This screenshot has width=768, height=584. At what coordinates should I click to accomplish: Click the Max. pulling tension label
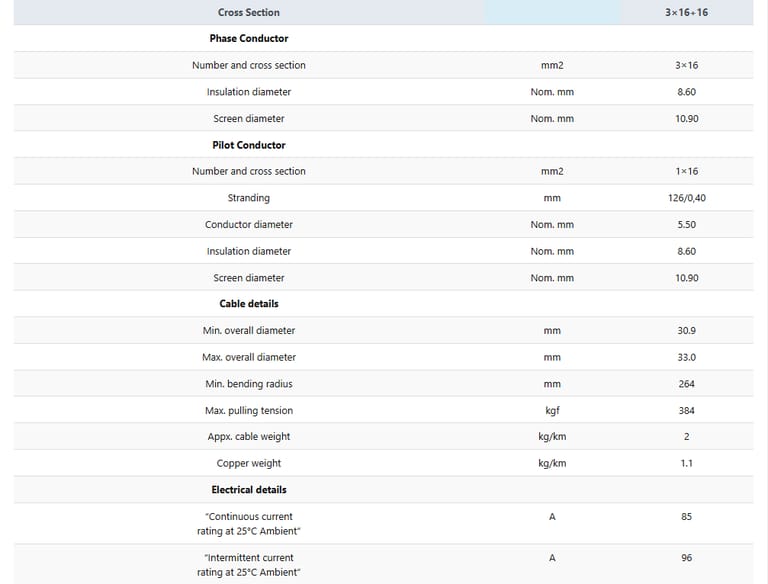coord(249,410)
